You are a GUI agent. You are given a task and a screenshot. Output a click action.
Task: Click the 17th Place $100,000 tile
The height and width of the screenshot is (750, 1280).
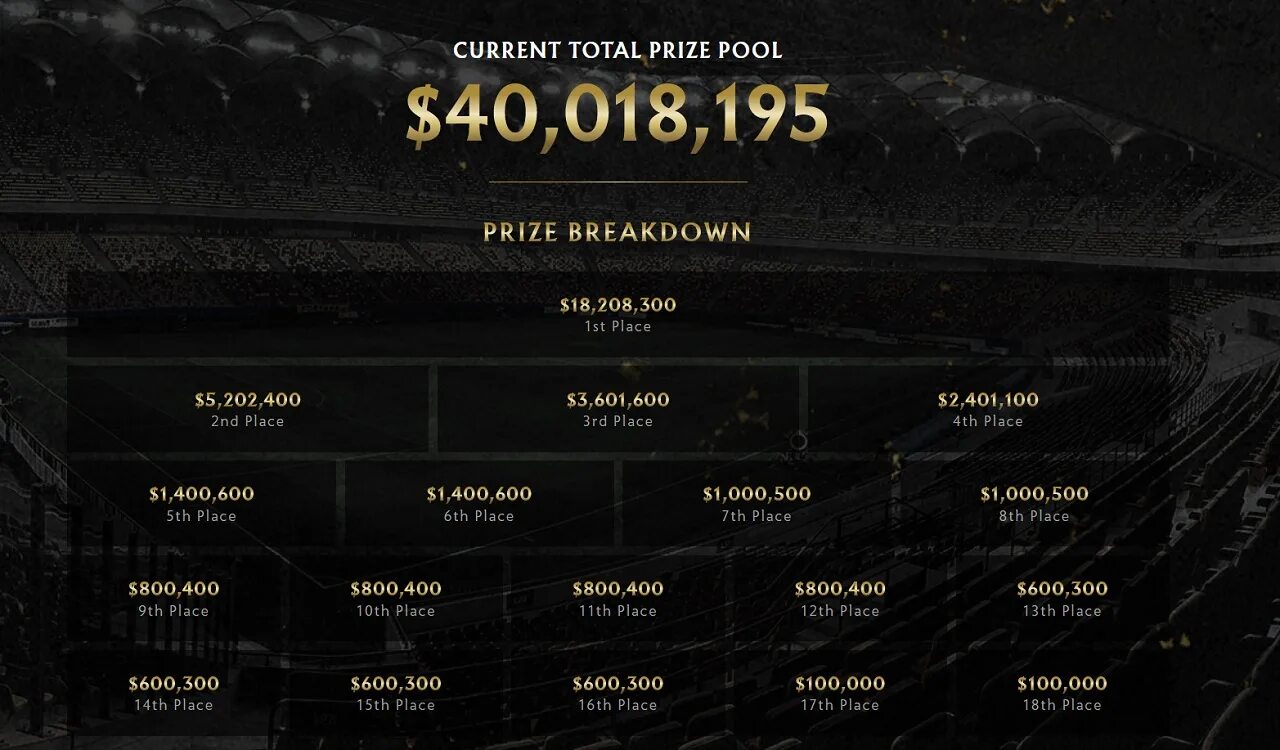(x=840, y=693)
